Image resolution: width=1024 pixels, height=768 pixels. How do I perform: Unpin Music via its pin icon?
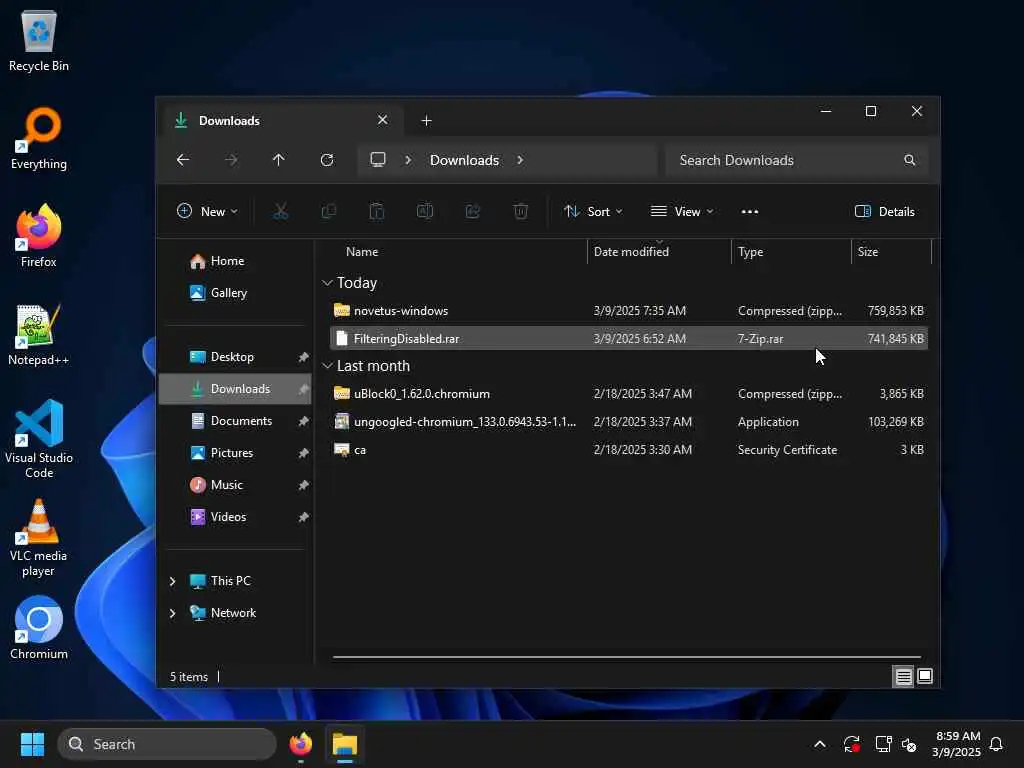[303, 485]
